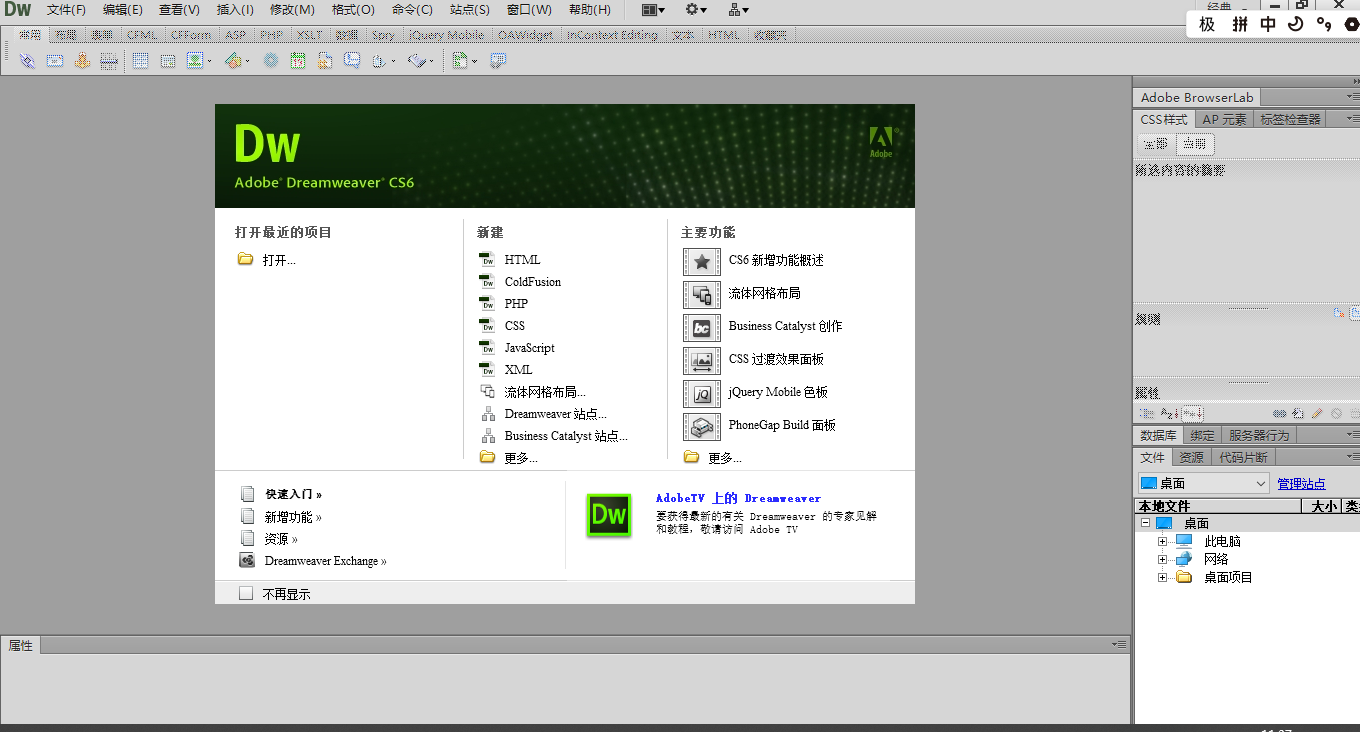Screen dimensions: 1360x732
Task: Click the Dw logo thumbnail beside AdobeTV
Action: [609, 515]
